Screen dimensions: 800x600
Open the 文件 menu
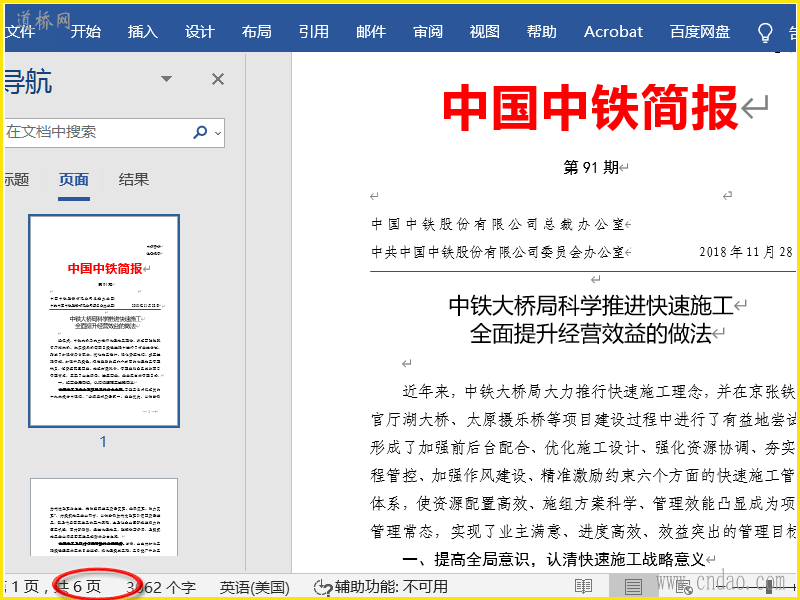tap(19, 32)
